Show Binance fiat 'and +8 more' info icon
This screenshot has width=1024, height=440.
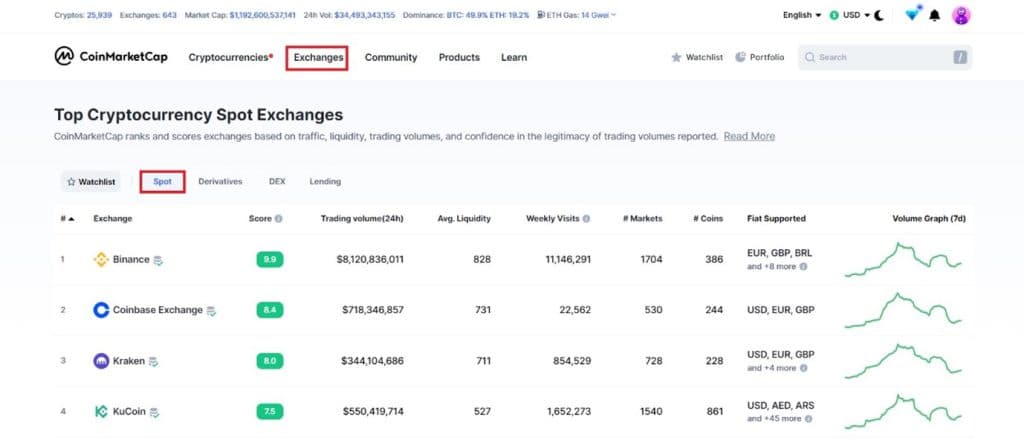point(803,267)
